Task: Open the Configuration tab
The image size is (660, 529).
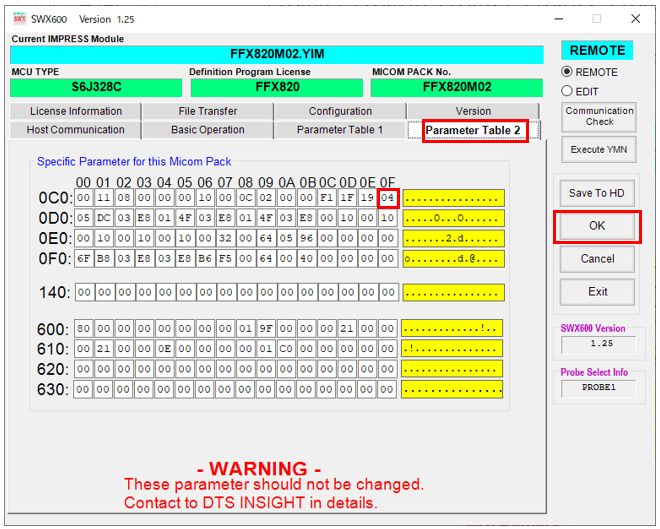Action: click(340, 111)
